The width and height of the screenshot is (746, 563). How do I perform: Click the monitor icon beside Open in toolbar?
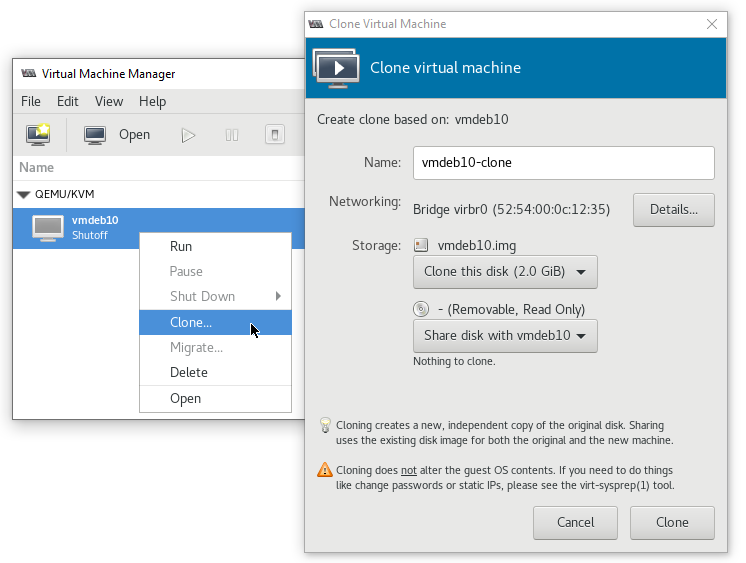click(x=95, y=135)
